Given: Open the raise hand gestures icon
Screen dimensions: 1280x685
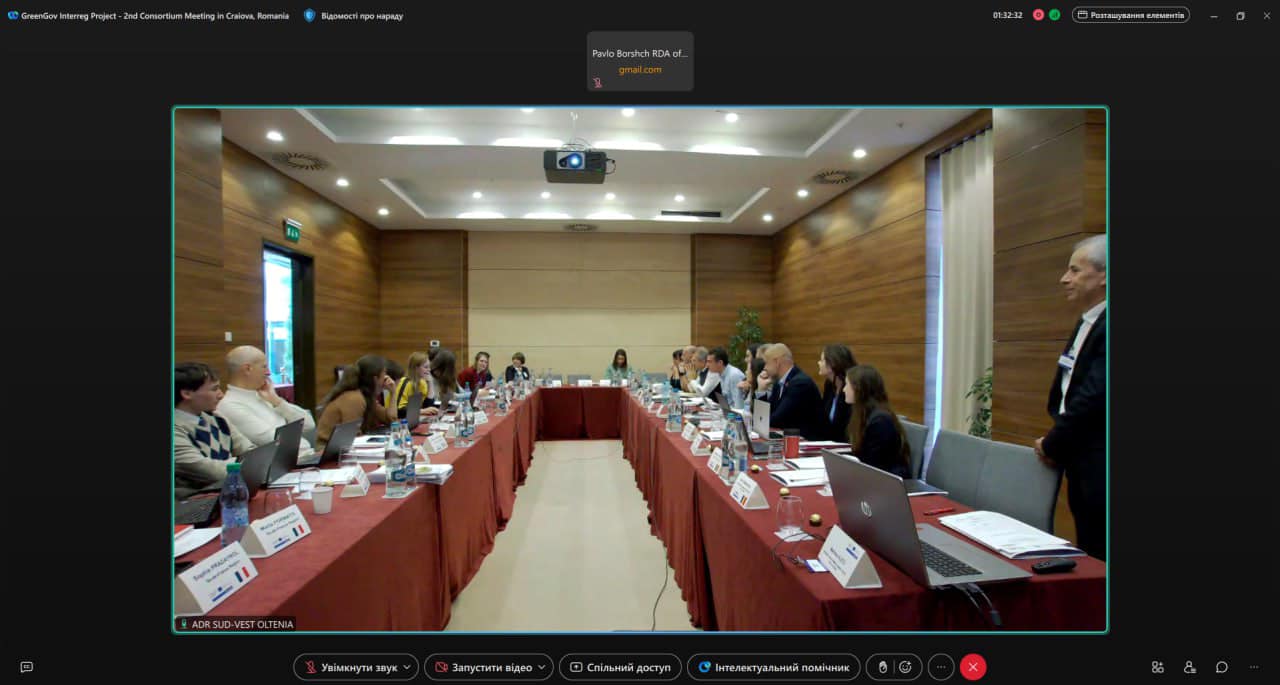Looking at the screenshot, I should [883, 667].
